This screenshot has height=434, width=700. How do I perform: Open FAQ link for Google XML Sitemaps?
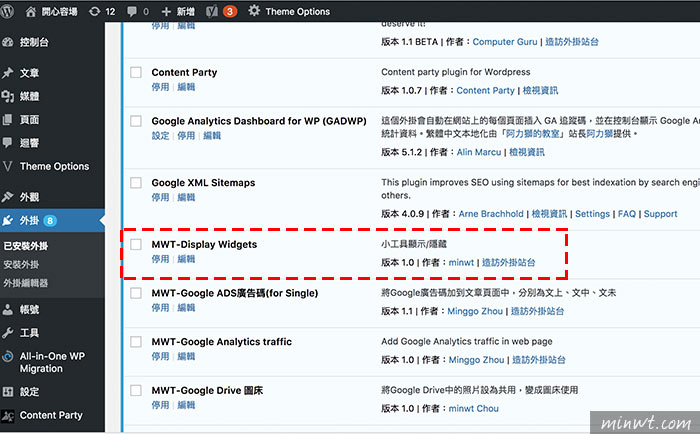626,214
